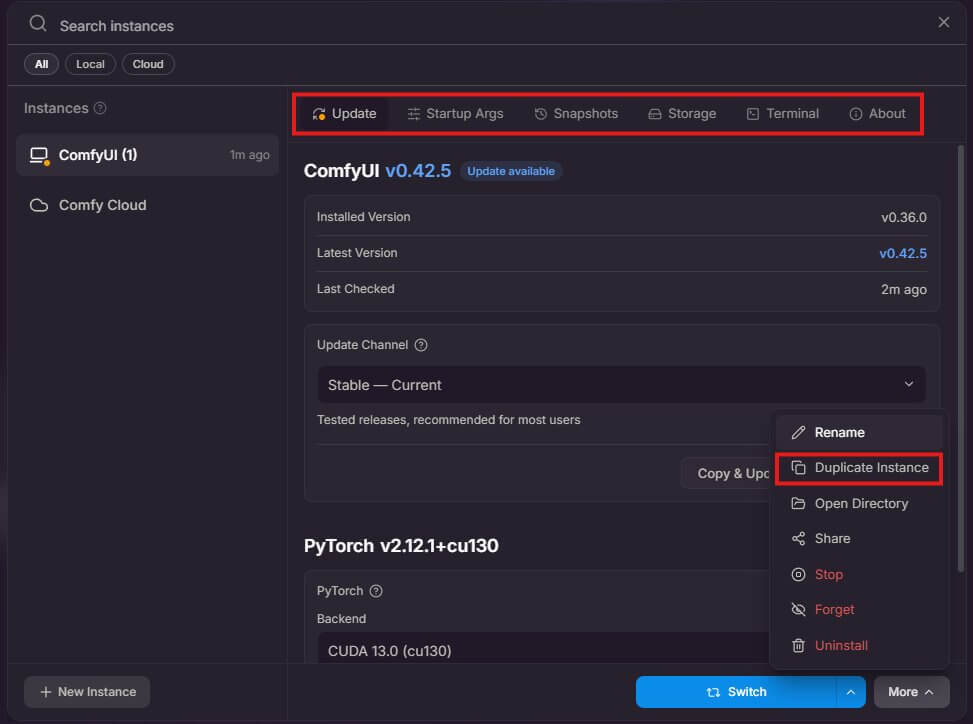This screenshot has height=724, width=973.
Task: Click the Copy & Update button
Action: (x=725, y=473)
